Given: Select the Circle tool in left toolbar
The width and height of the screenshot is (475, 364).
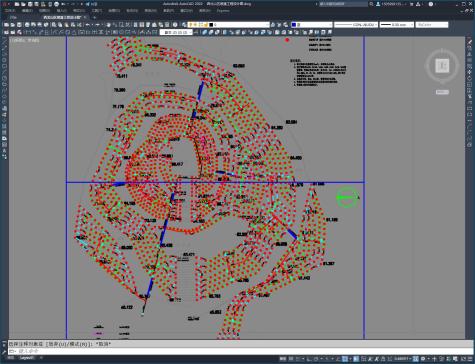Looking at the screenshot, I should coord(4,78).
